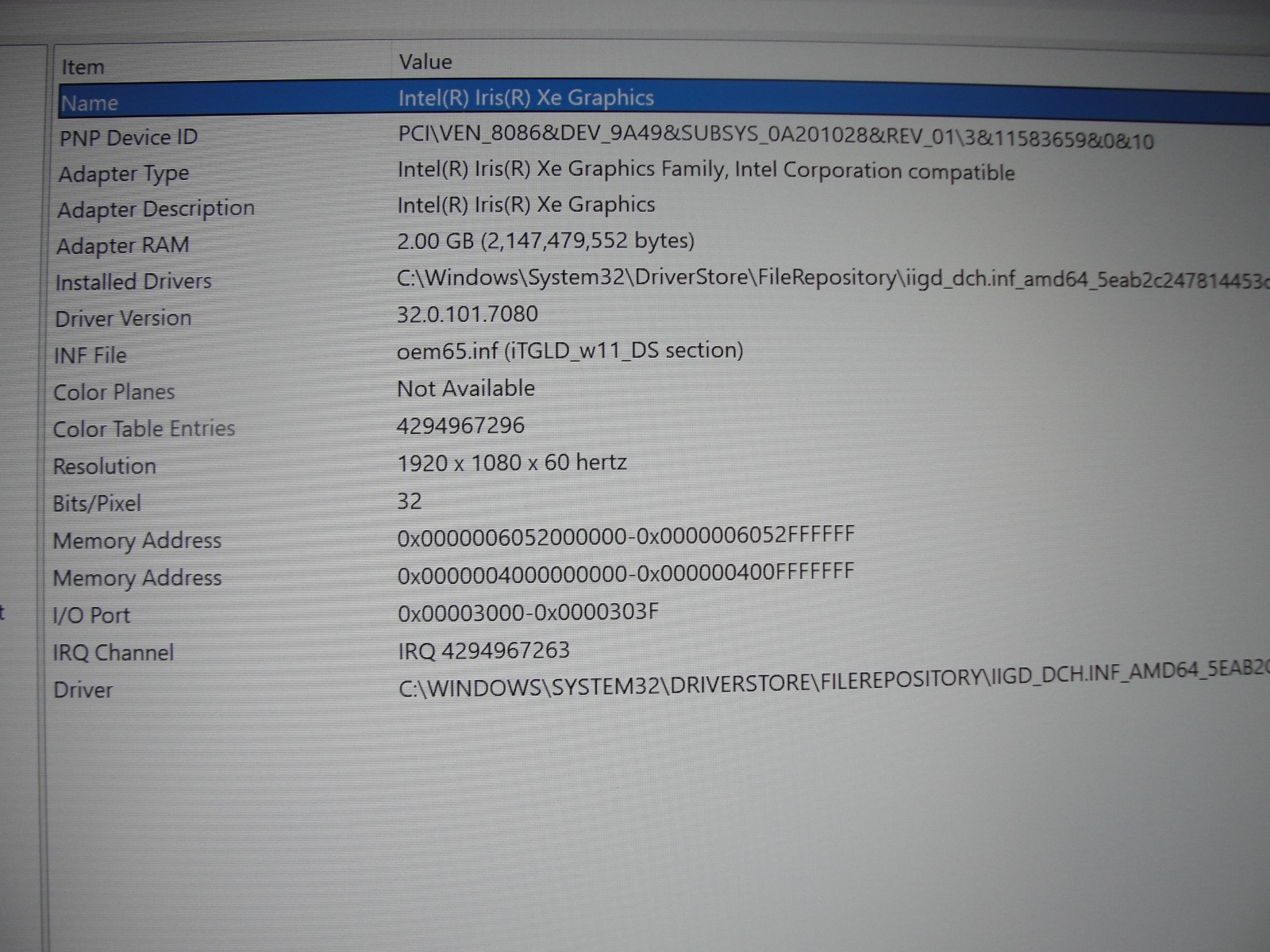Click the 0x0000006052000000 memory range value
Image resolution: width=1270 pixels, height=952 pixels.
(x=625, y=536)
